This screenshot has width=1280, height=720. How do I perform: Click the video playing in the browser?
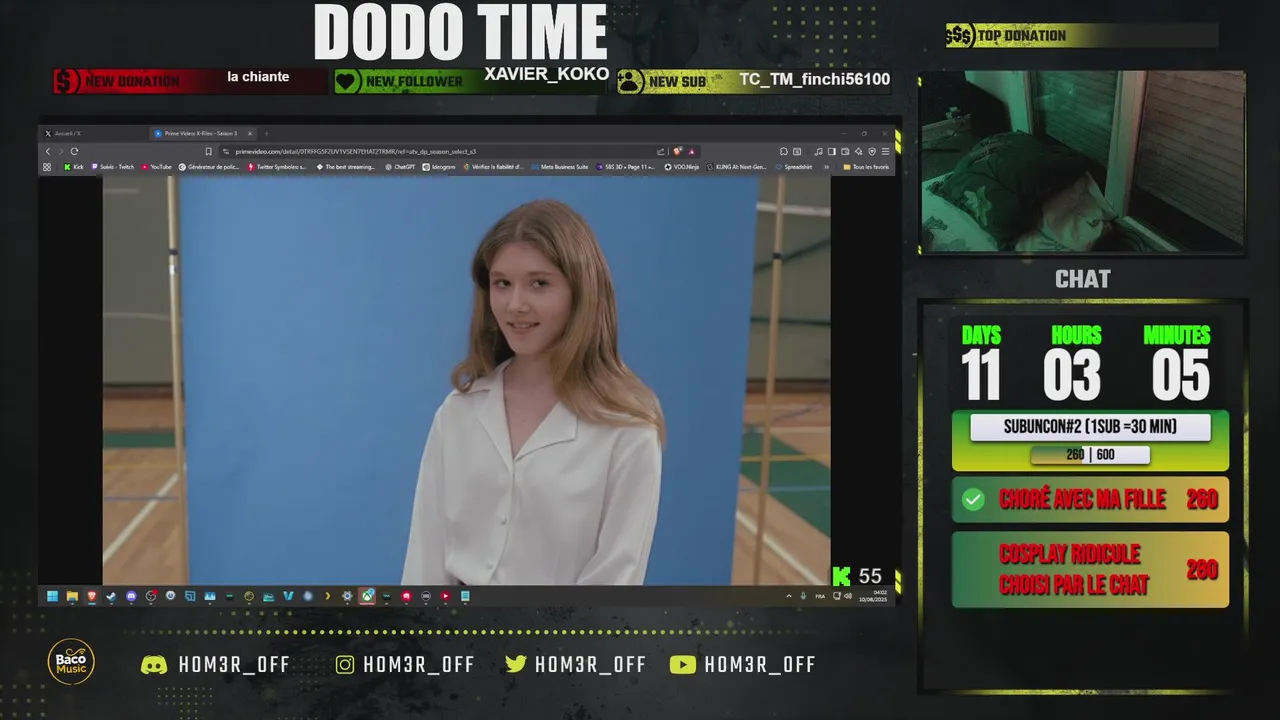466,380
